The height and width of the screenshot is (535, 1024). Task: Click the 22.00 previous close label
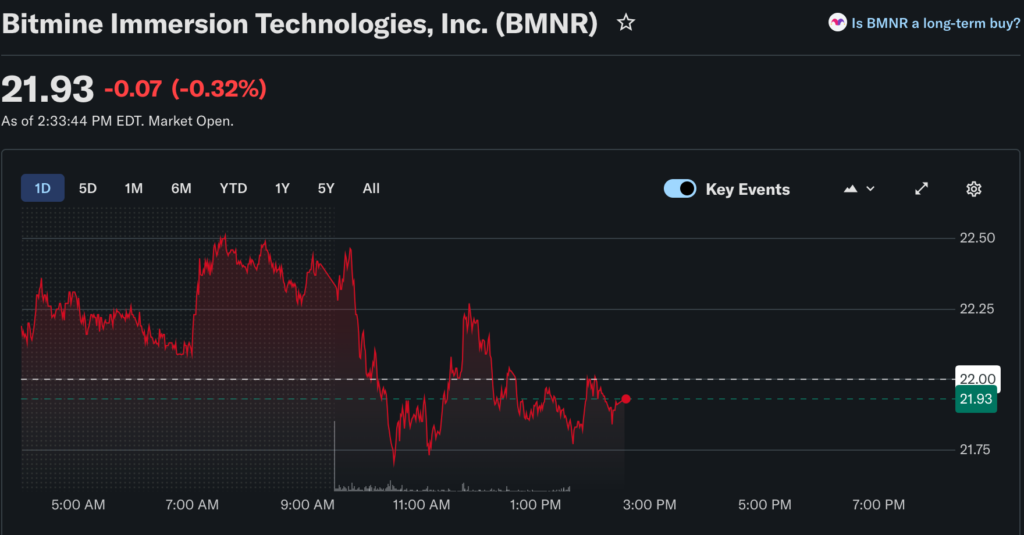pyautogui.click(x=978, y=379)
